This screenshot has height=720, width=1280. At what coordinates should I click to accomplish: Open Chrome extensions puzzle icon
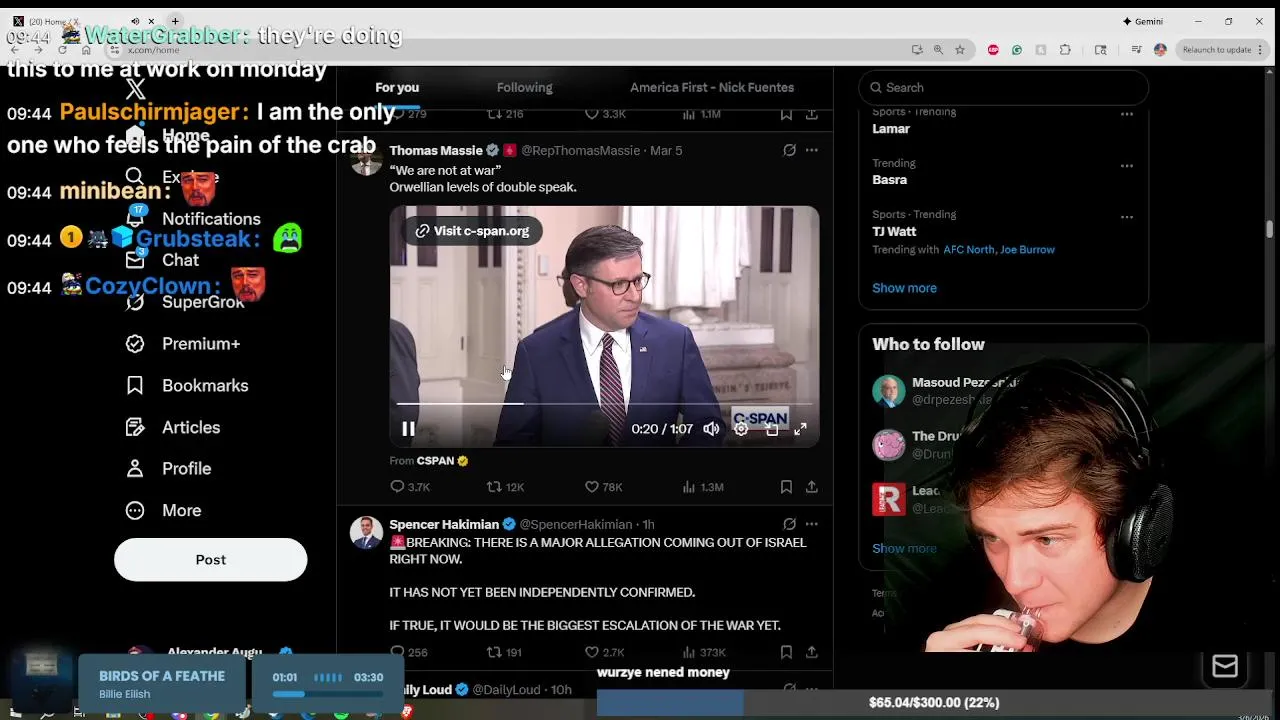pos(1065,50)
